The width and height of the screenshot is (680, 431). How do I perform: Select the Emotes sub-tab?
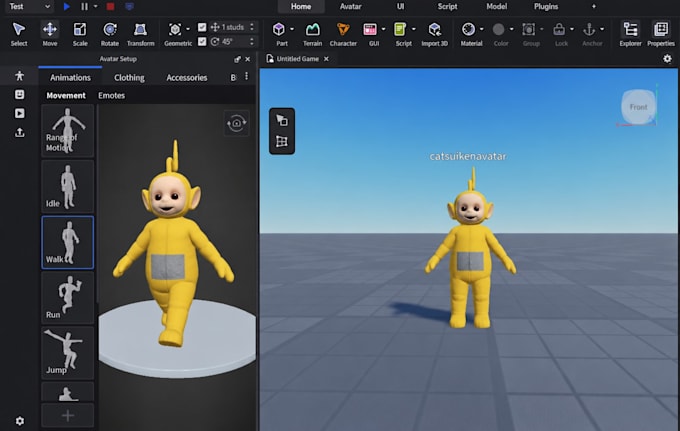coord(111,95)
